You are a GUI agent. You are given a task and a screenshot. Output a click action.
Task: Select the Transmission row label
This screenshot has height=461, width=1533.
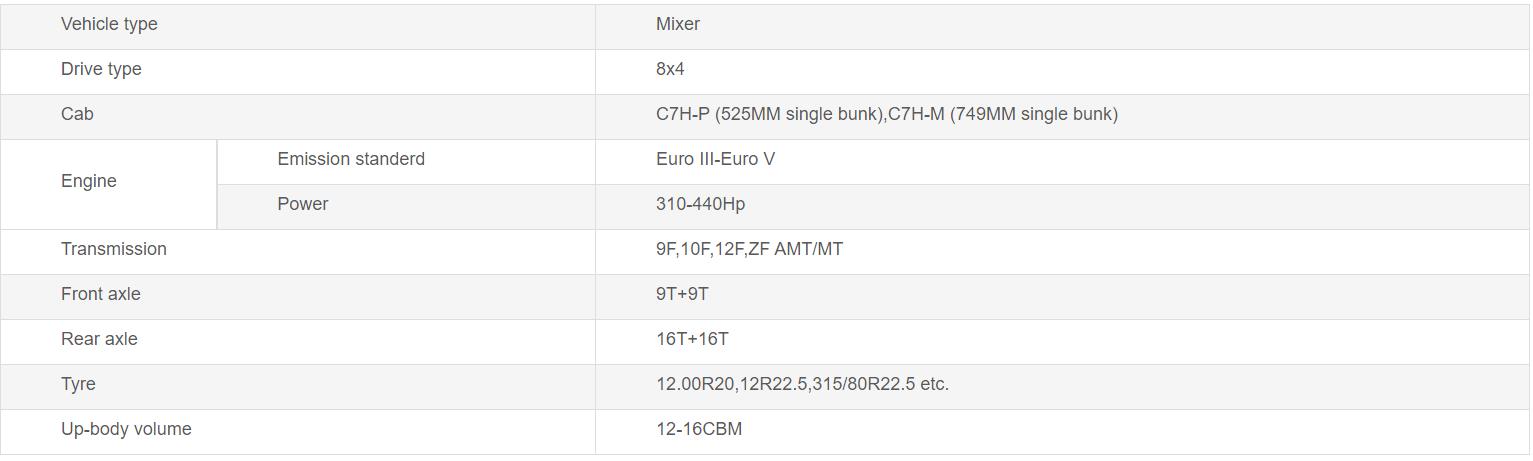pos(114,249)
